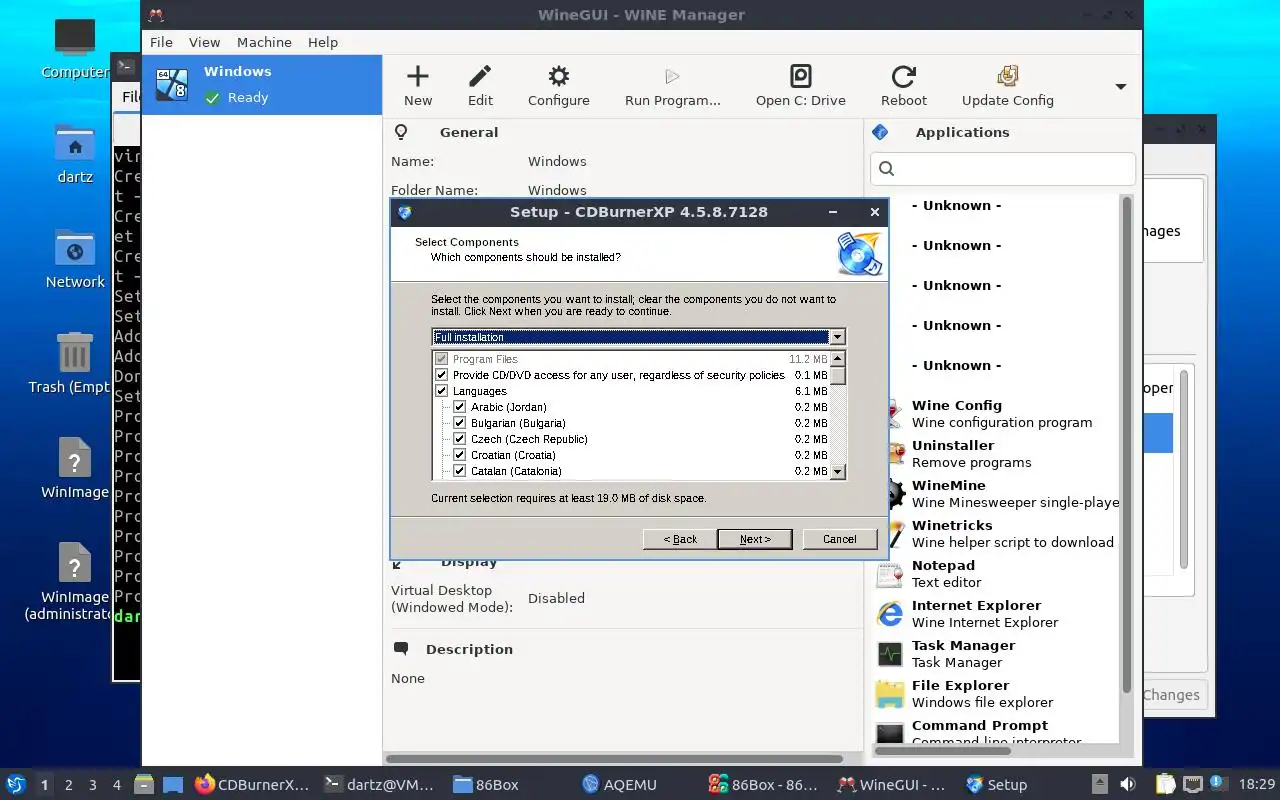Toggle the Program Files checkbox

point(441,359)
